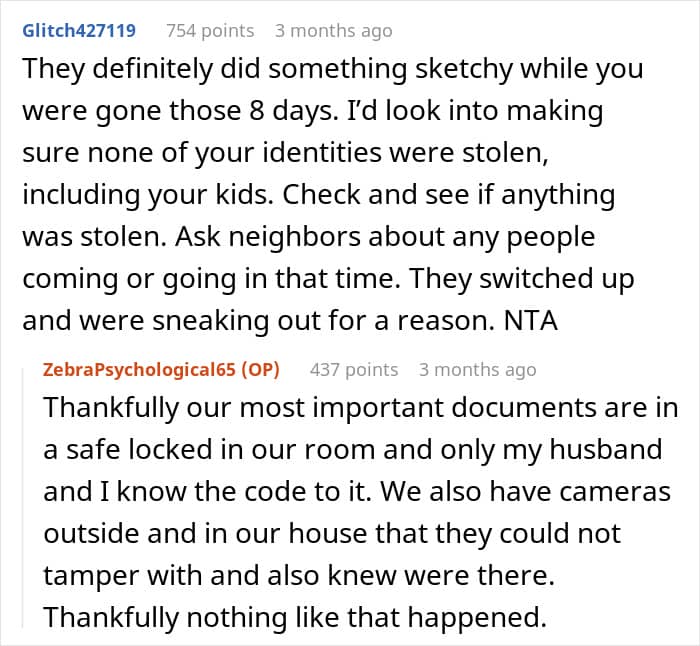Open Glitch427119's user profile link

pos(78,31)
